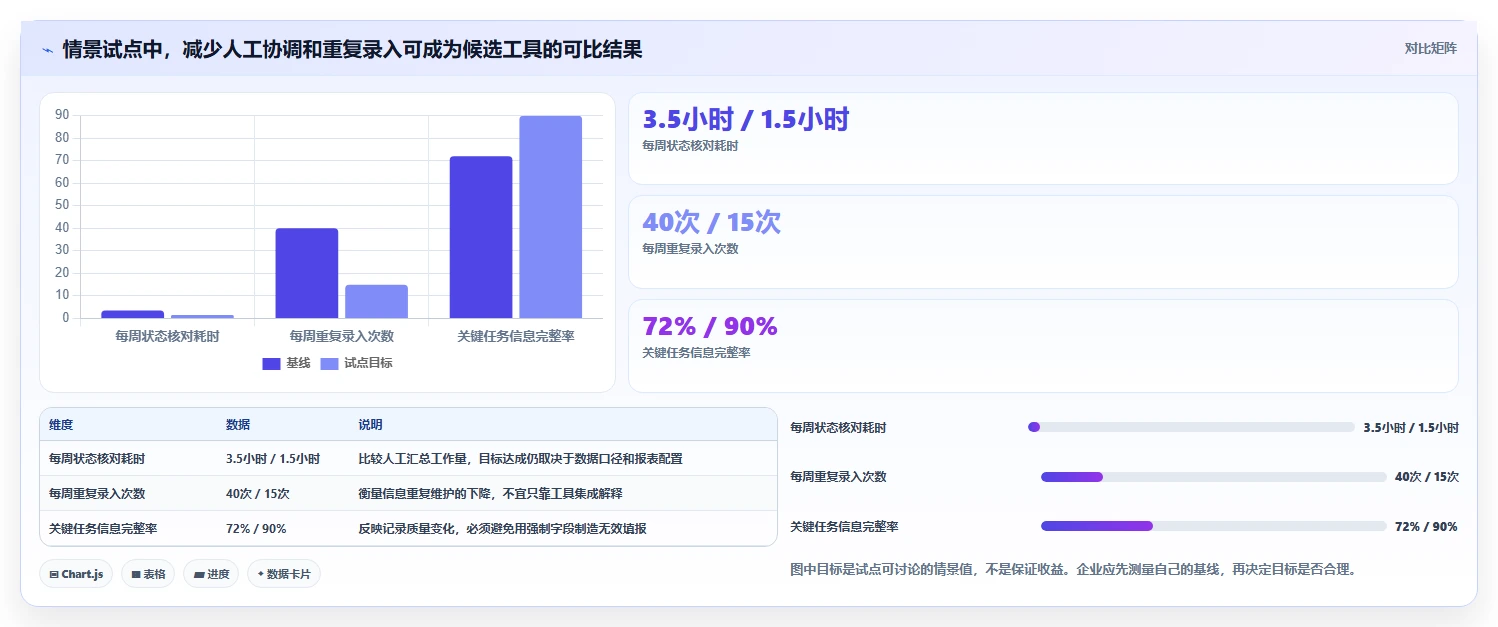Click the icon inside the Chart.js chip
This screenshot has height=627, width=1498.
54,575
